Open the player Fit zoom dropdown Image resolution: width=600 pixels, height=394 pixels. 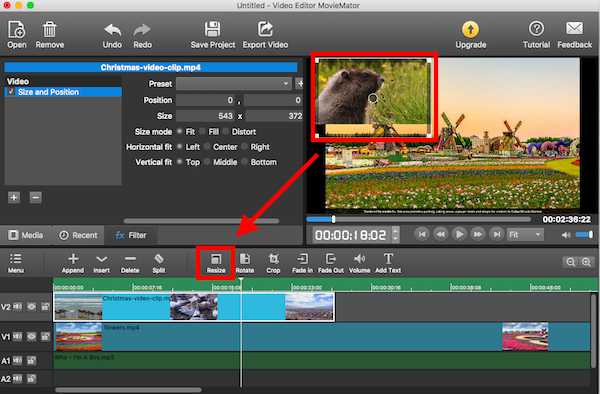point(525,234)
